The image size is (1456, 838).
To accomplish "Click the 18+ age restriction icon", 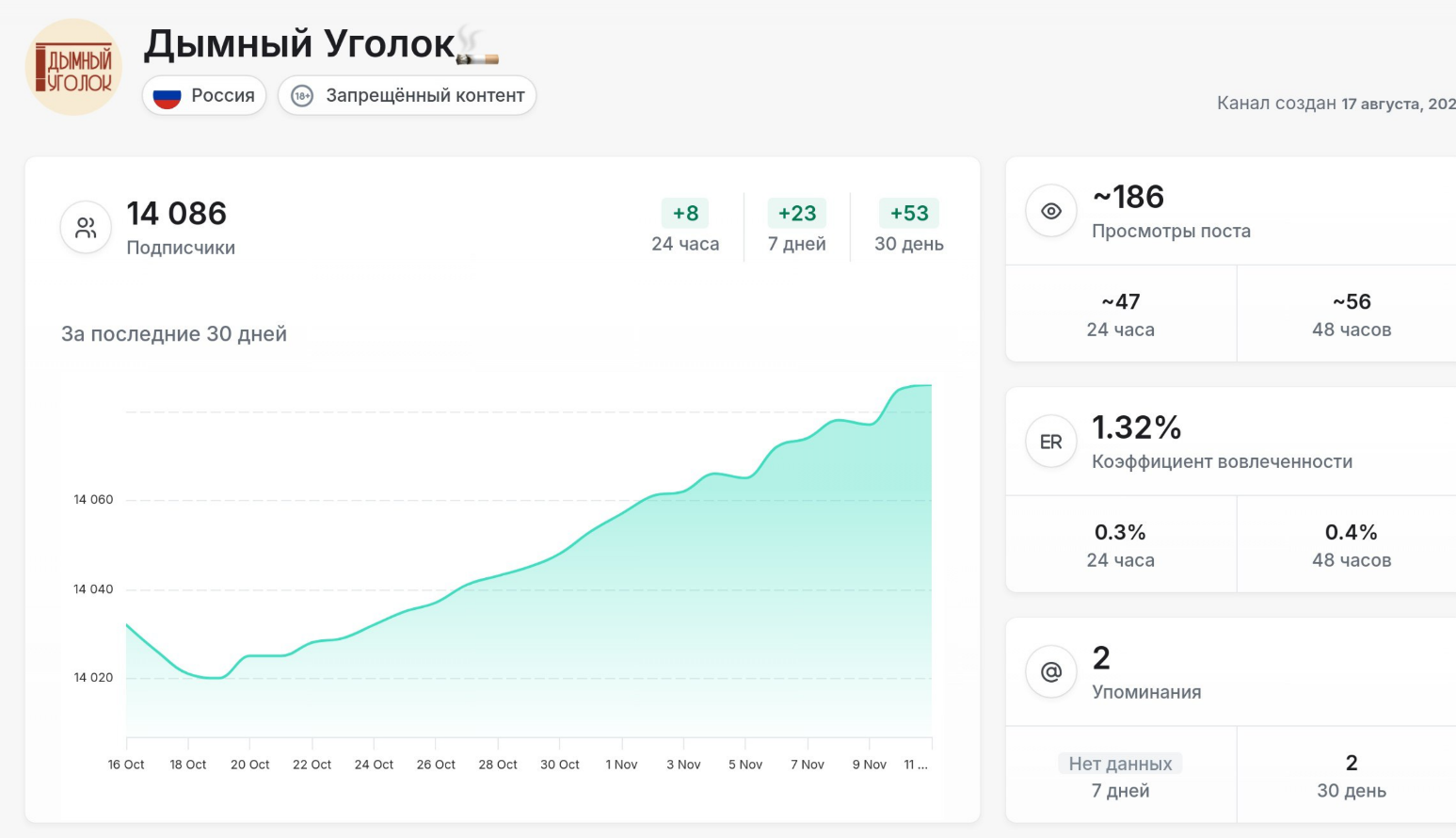I will coord(302,96).
